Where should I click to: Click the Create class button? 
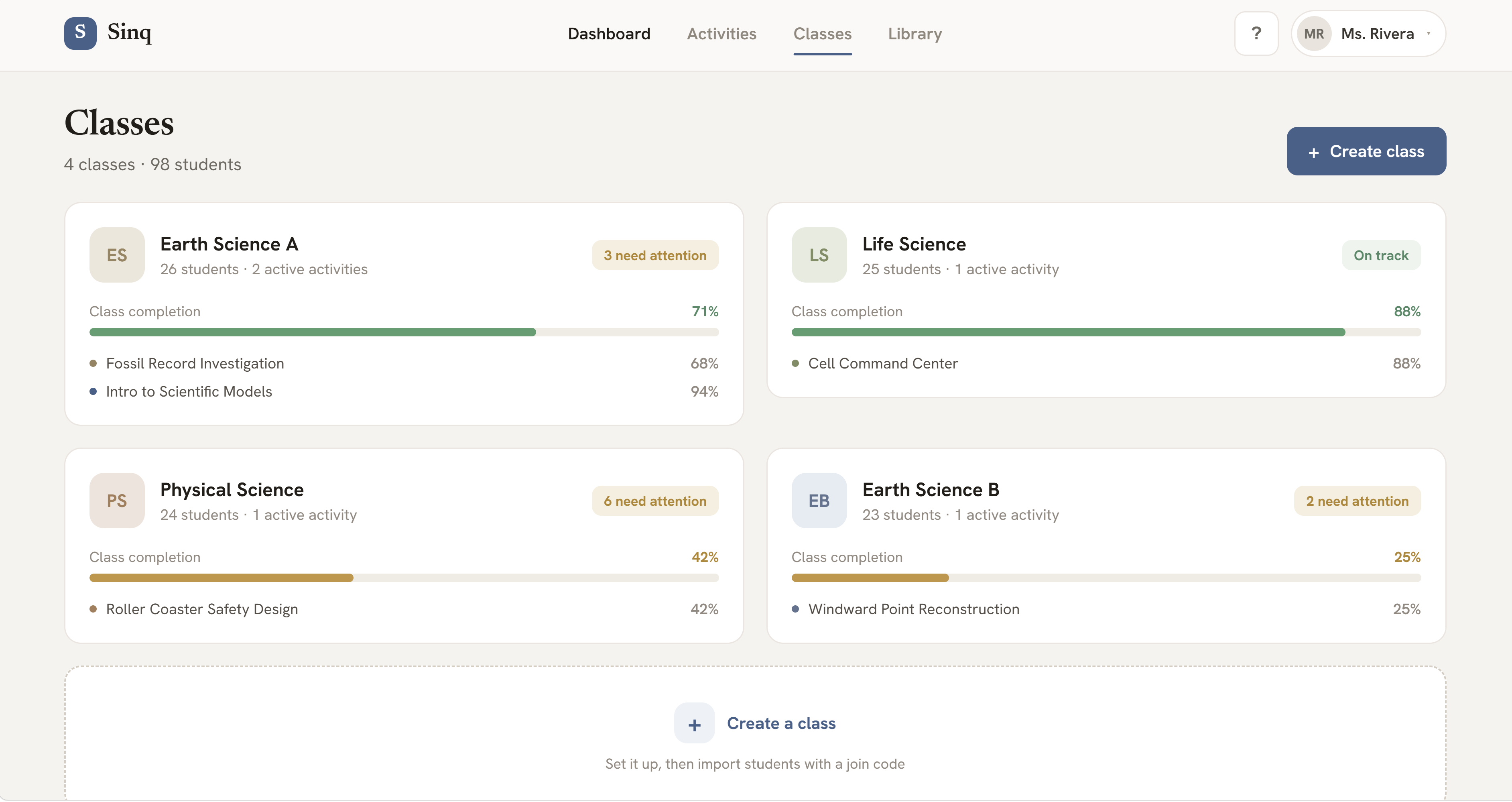pos(1366,151)
